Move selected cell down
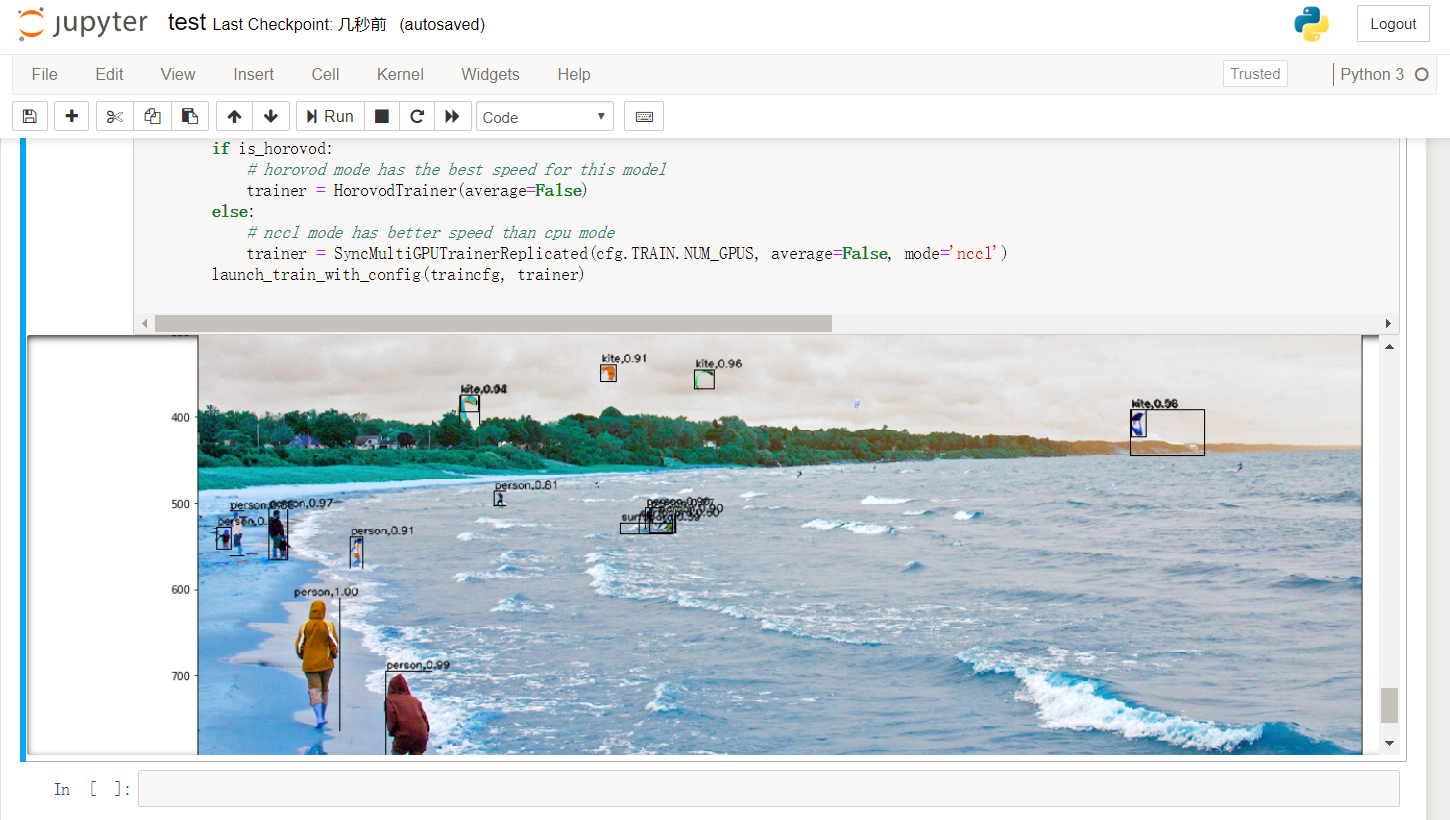 271,116
